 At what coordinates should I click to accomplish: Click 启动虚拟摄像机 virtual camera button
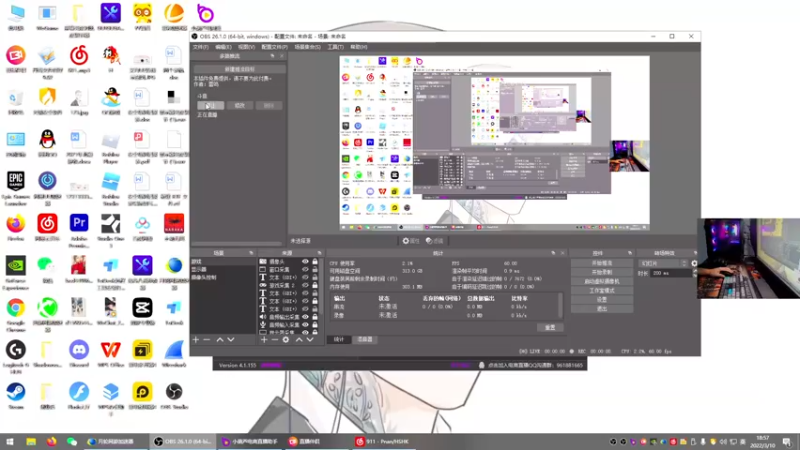click(602, 282)
